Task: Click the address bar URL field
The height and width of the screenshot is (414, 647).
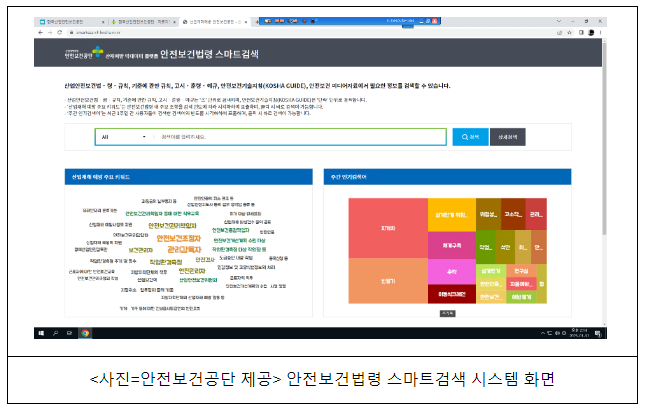Action: pos(309,32)
